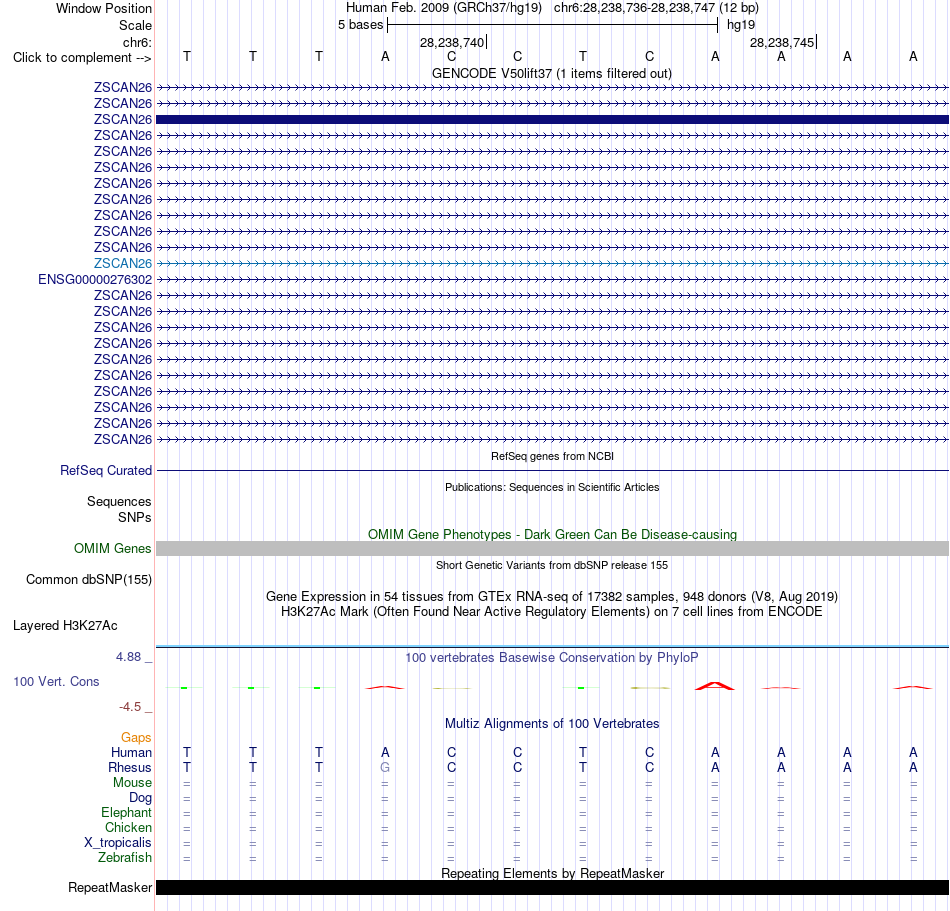Open the RefSeq Curated track label
The width and height of the screenshot is (950, 911).
pyautogui.click(x=106, y=471)
